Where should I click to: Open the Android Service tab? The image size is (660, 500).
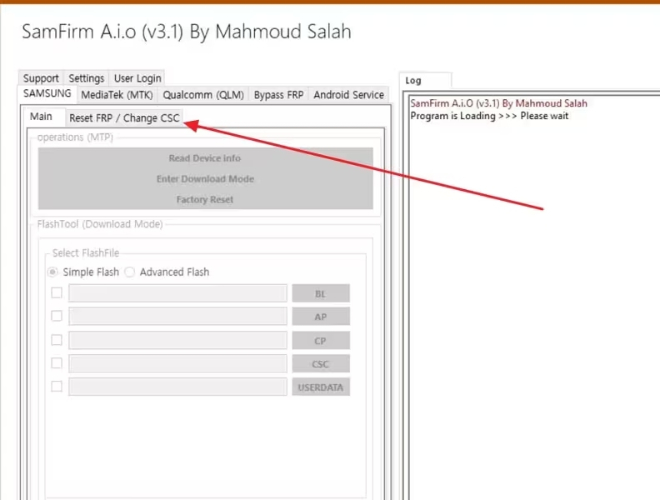349,95
